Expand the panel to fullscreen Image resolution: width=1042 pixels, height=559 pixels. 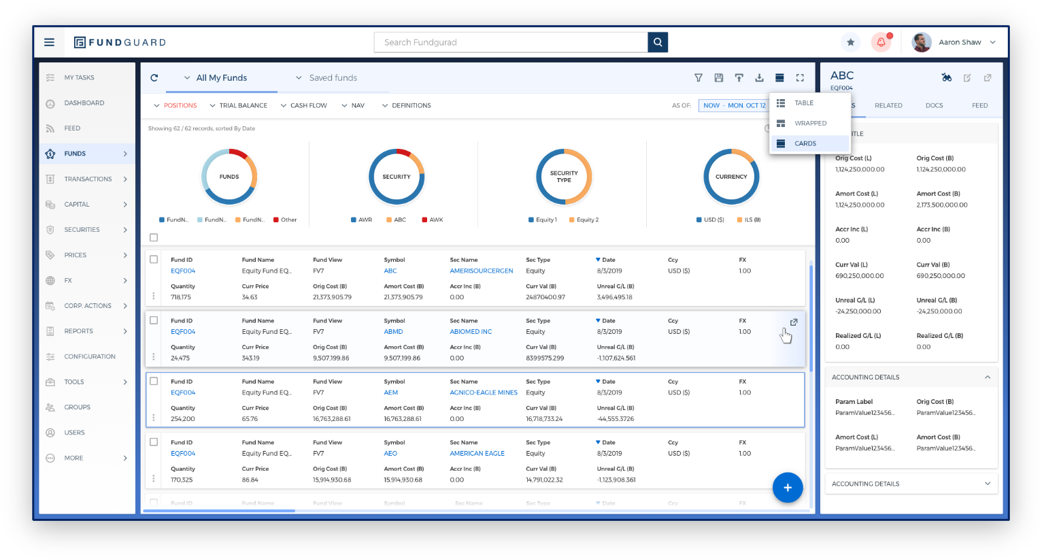800,78
